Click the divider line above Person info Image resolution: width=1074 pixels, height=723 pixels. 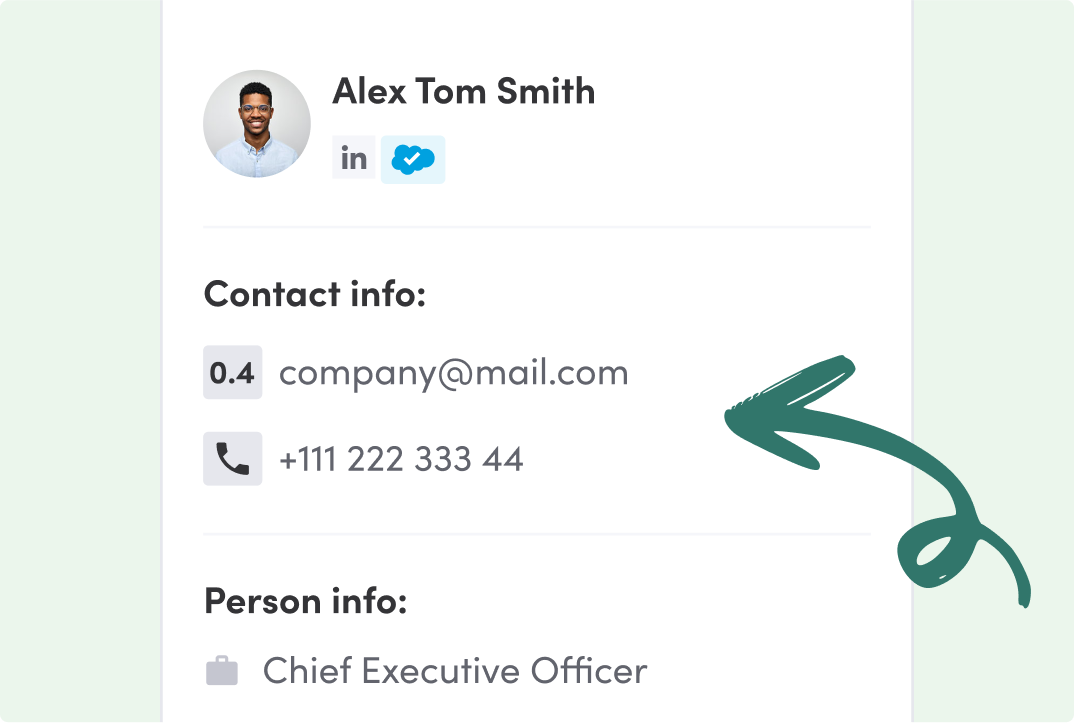(x=536, y=534)
